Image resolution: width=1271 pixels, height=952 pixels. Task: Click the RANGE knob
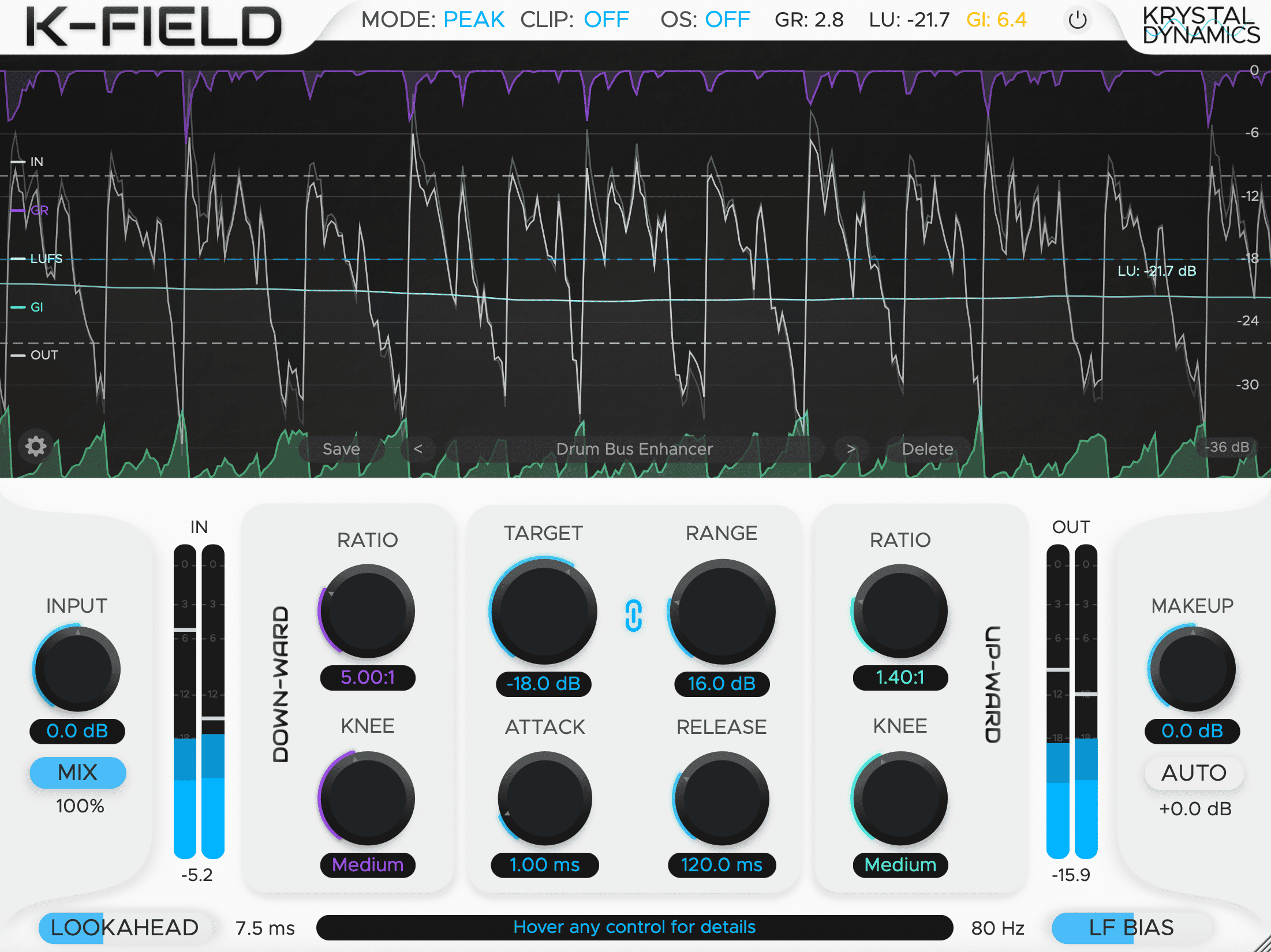722,611
